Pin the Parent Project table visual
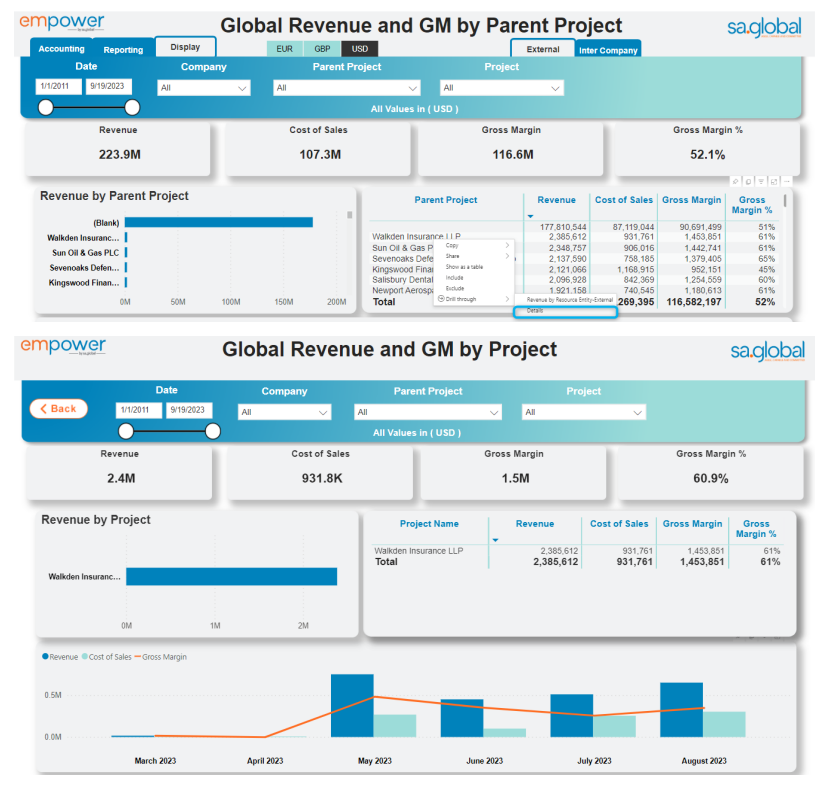This screenshot has height=787, width=815. [x=735, y=181]
